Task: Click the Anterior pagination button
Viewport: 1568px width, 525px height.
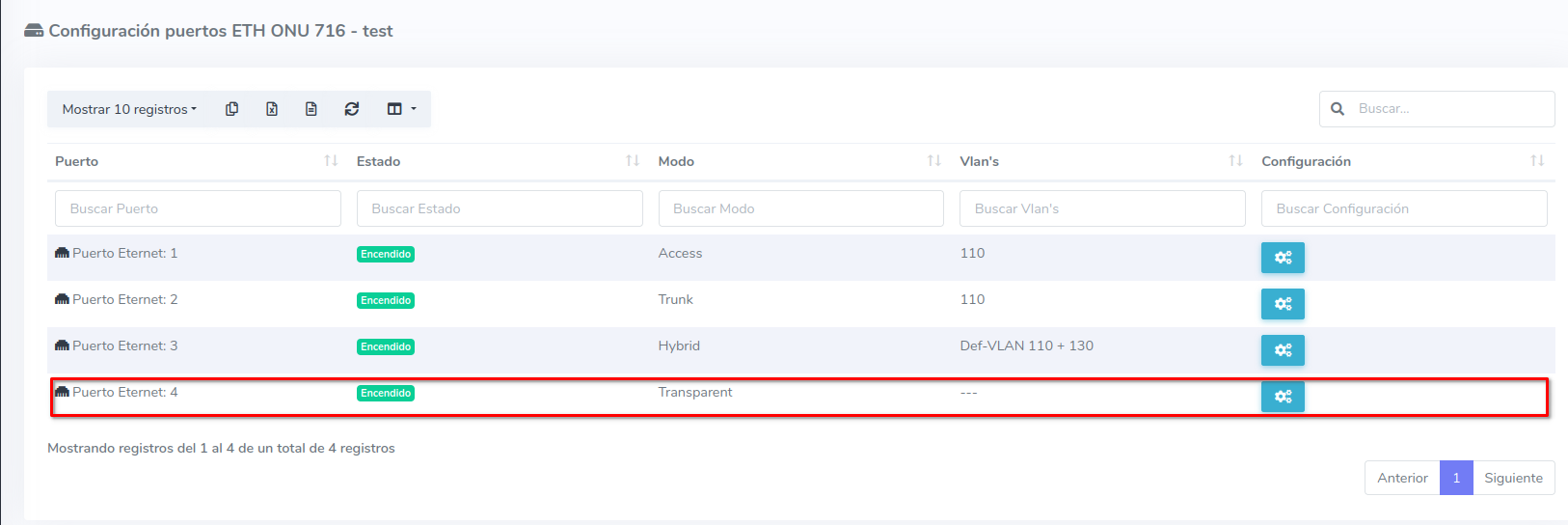Action: pyautogui.click(x=1402, y=478)
